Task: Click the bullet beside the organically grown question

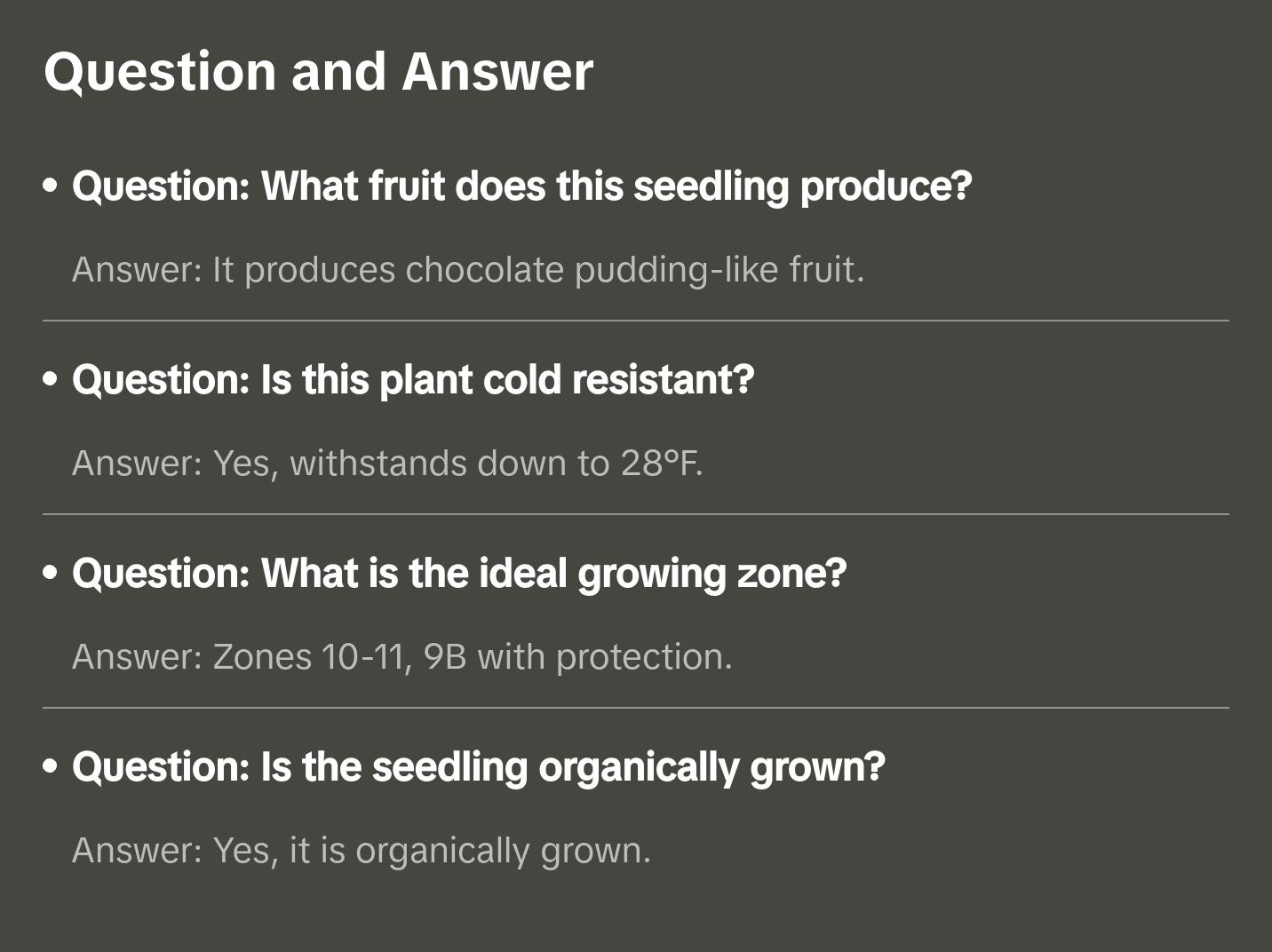Action: coord(51,766)
